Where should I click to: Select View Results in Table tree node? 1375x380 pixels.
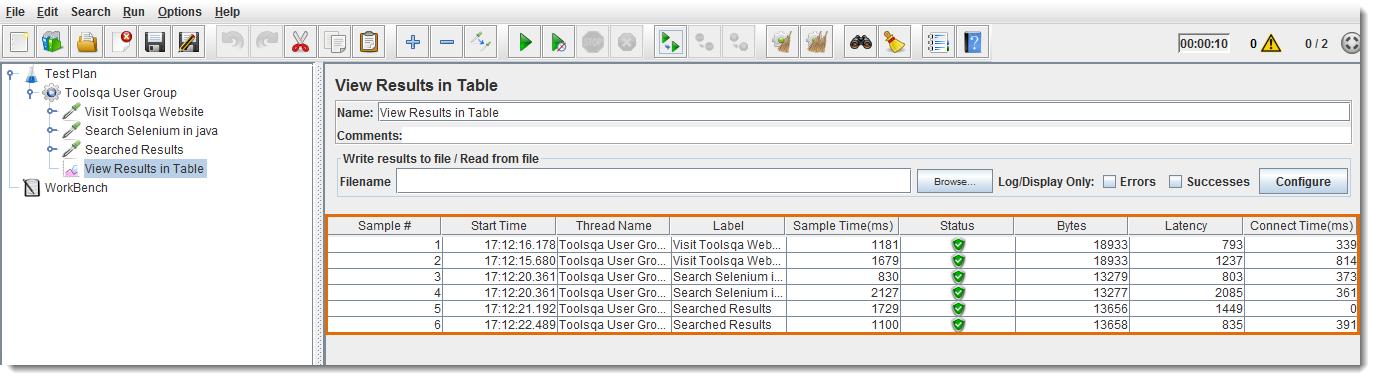[x=144, y=168]
